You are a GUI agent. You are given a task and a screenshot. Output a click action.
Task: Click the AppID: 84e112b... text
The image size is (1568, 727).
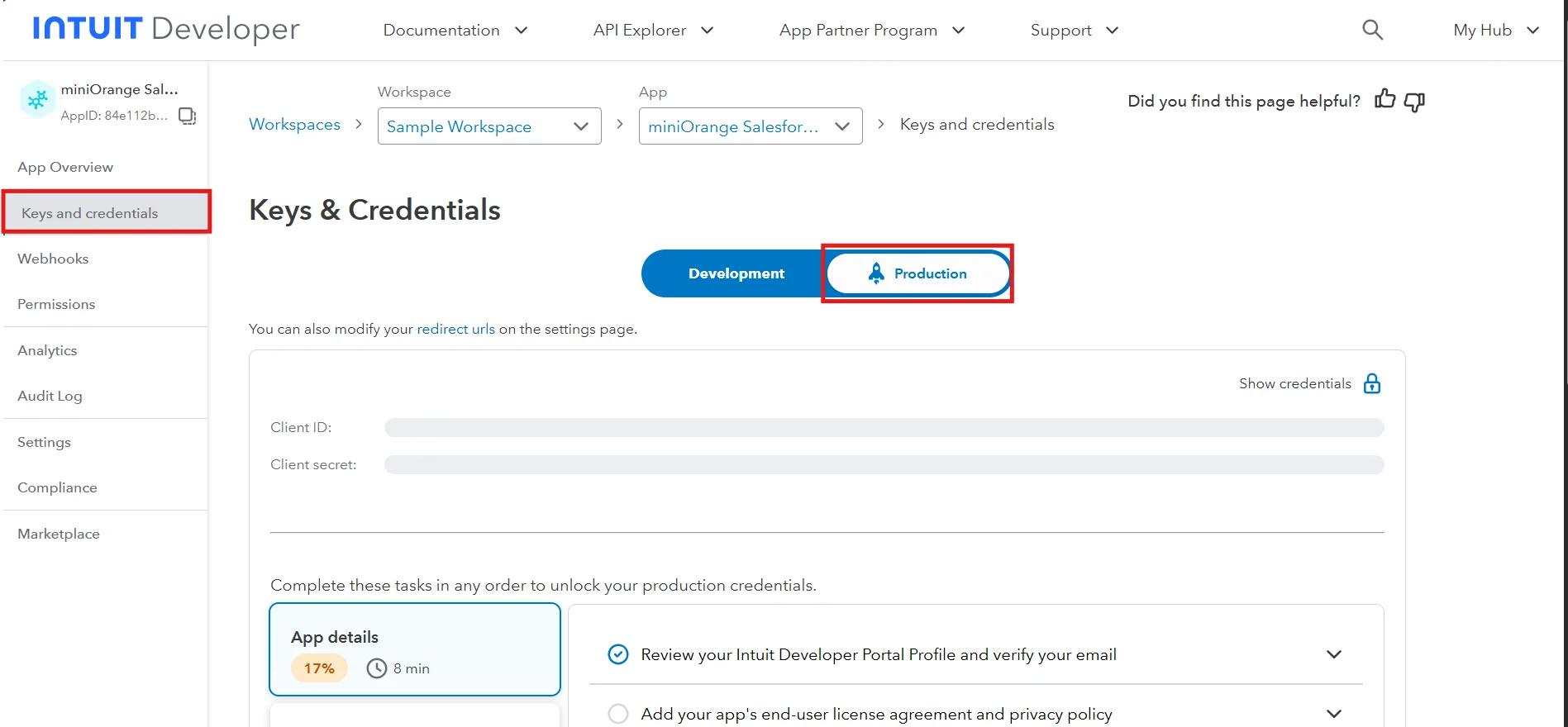pos(114,116)
